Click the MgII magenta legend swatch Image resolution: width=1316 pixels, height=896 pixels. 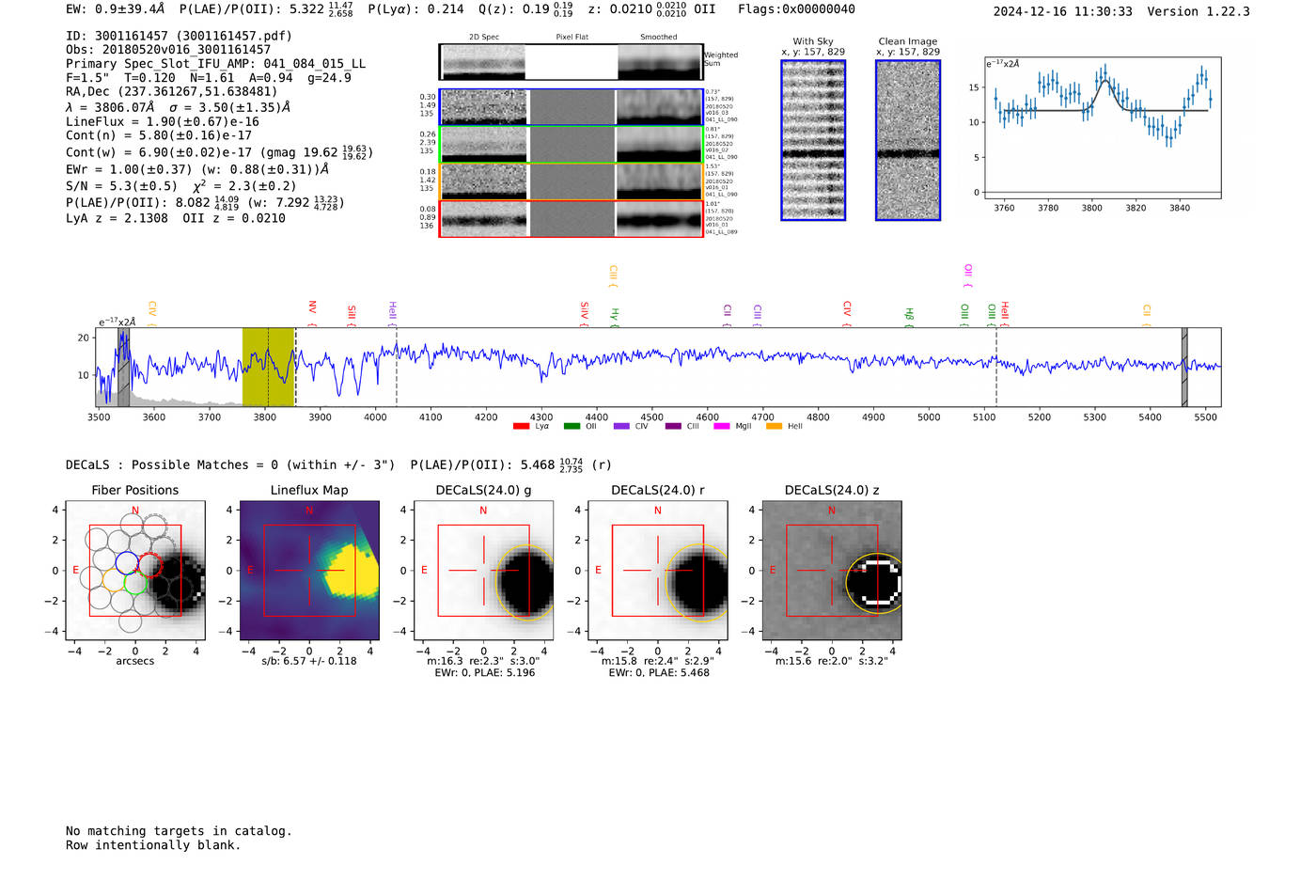(722, 427)
